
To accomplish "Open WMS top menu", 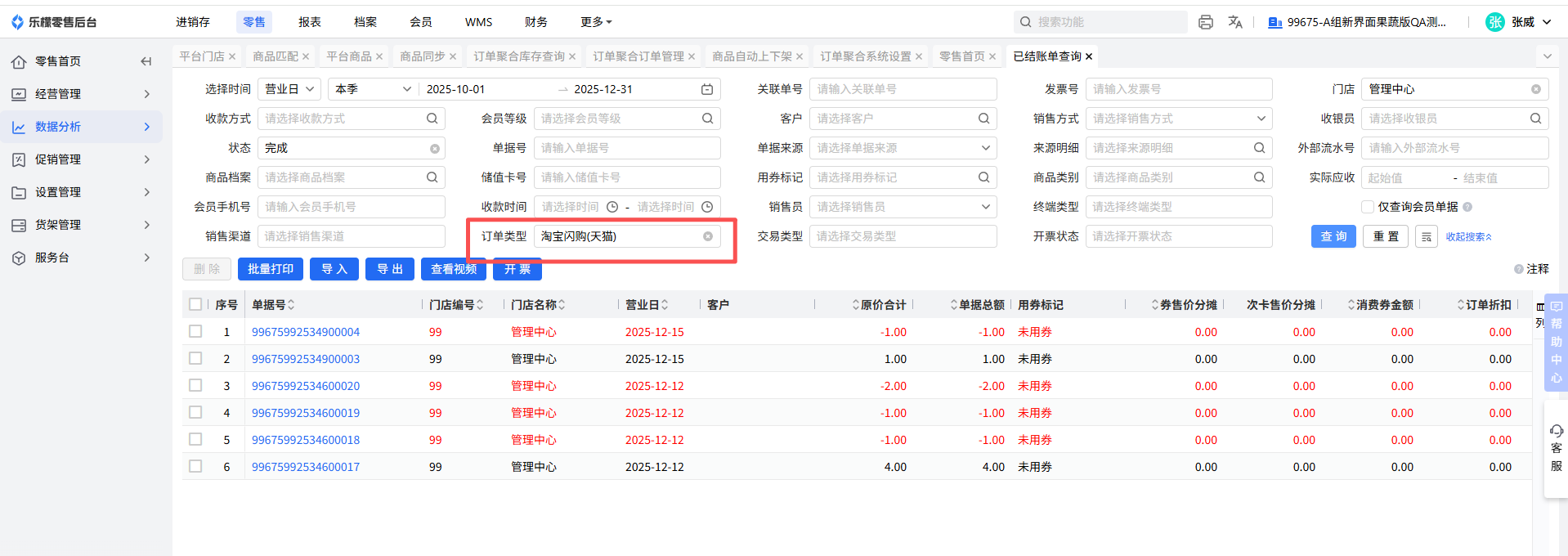I will 478,22.
